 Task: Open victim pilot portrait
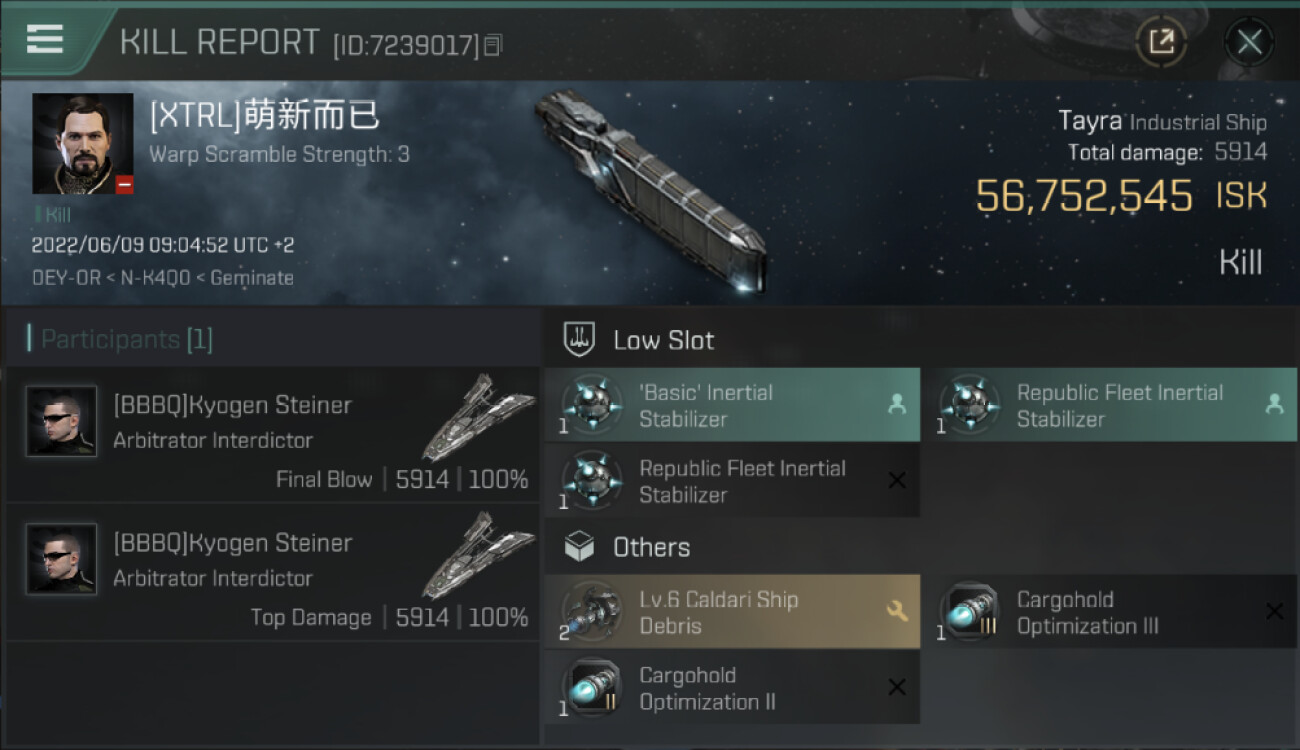(x=82, y=143)
